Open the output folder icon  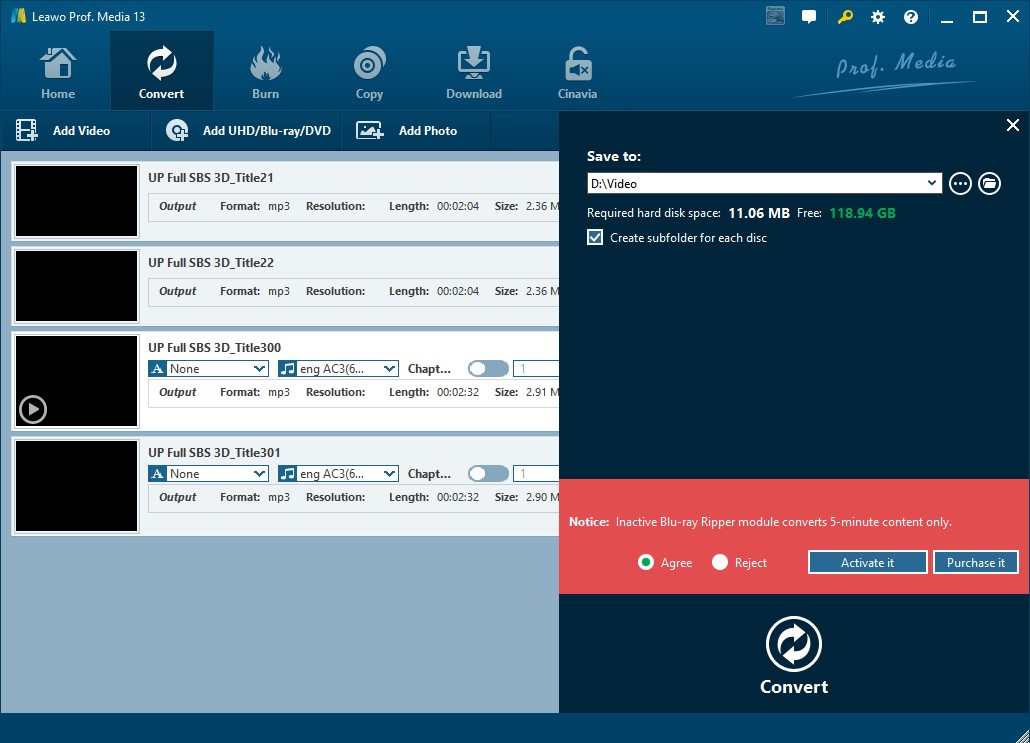pyautogui.click(x=989, y=184)
